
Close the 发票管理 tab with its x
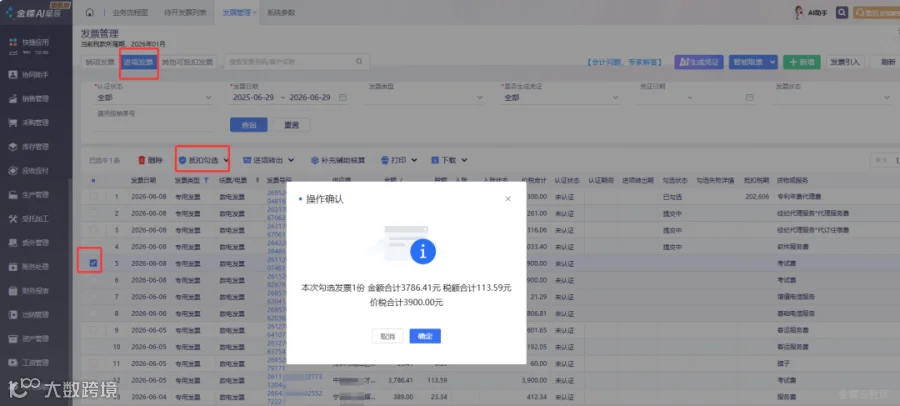click(x=254, y=13)
